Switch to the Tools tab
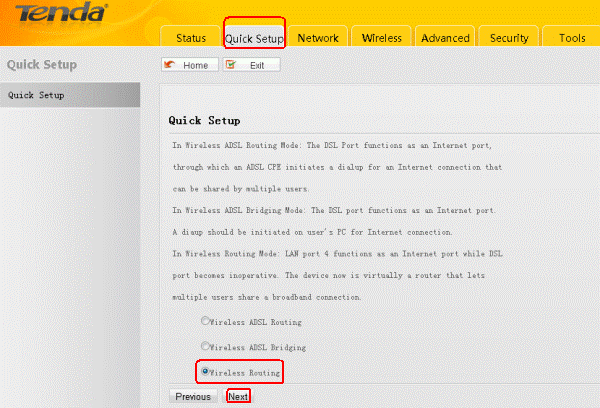The height and width of the screenshot is (408, 600). (x=572, y=38)
